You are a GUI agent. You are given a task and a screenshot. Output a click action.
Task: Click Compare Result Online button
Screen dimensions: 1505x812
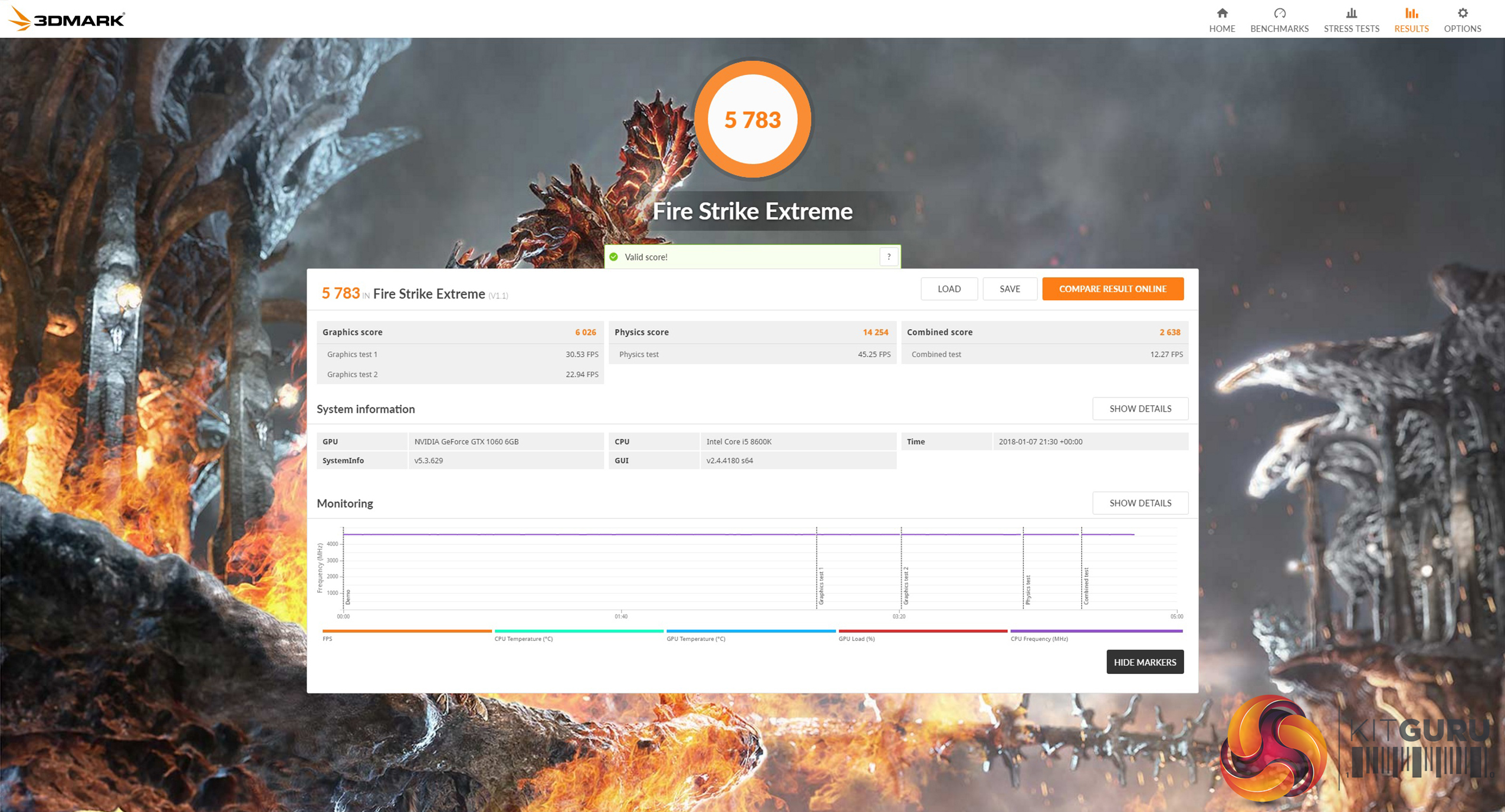click(x=1112, y=289)
